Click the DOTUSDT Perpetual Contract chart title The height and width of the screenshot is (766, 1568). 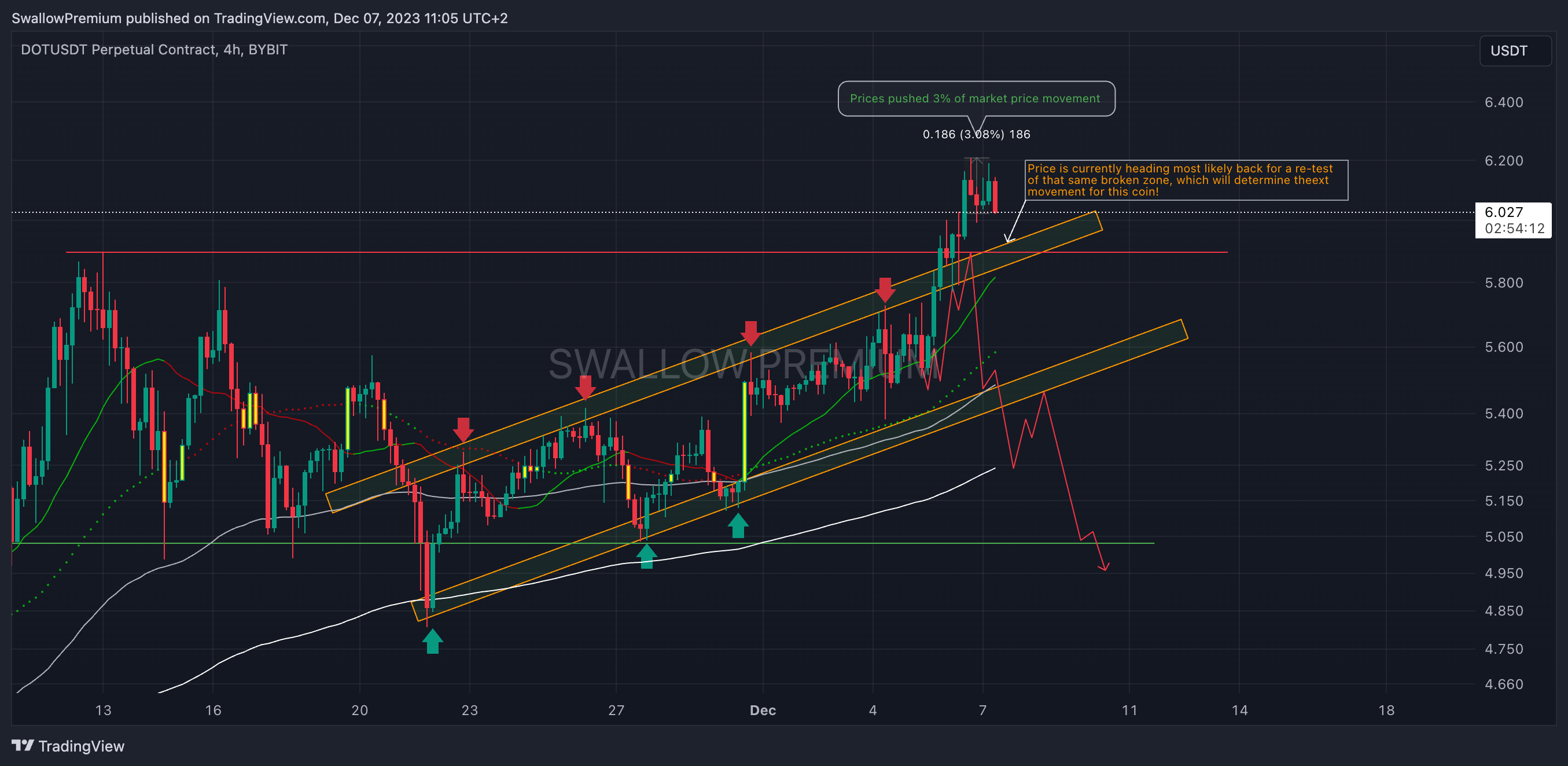[154, 49]
